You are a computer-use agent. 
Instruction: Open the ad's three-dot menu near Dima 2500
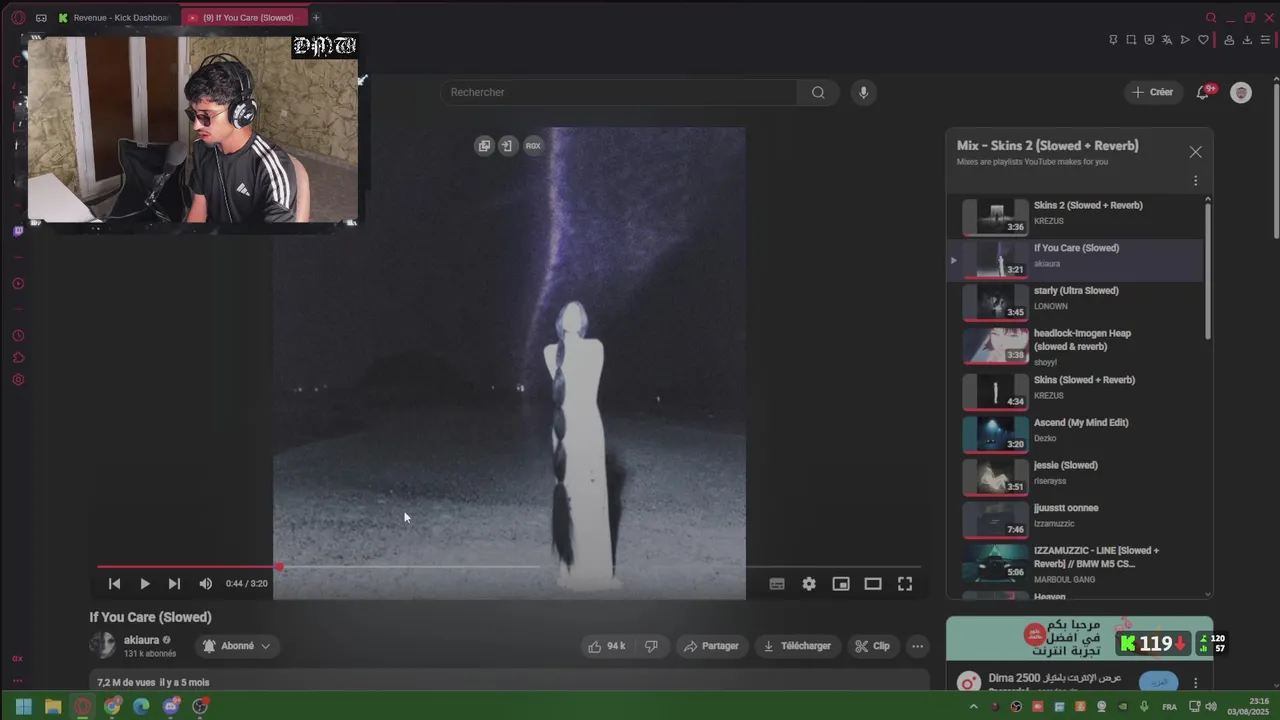(x=1195, y=683)
